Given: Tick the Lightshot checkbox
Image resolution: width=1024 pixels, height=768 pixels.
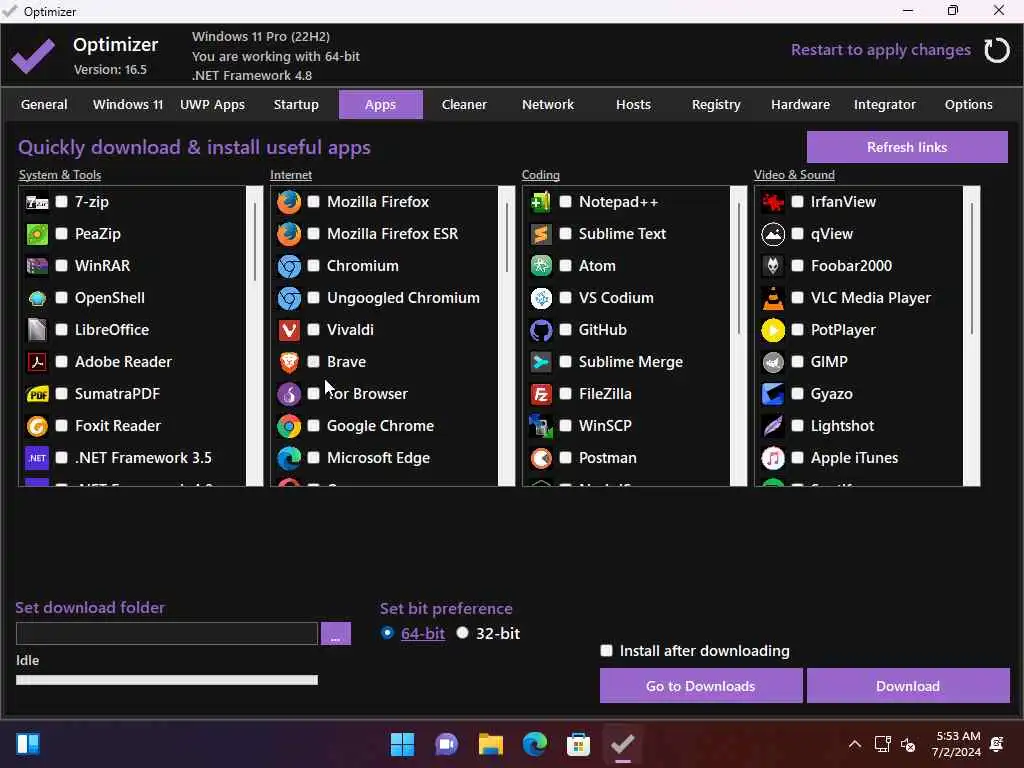Looking at the screenshot, I should click(797, 425).
